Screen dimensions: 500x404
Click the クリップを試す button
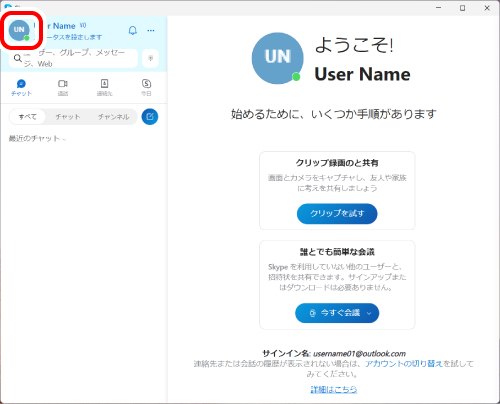[337, 214]
